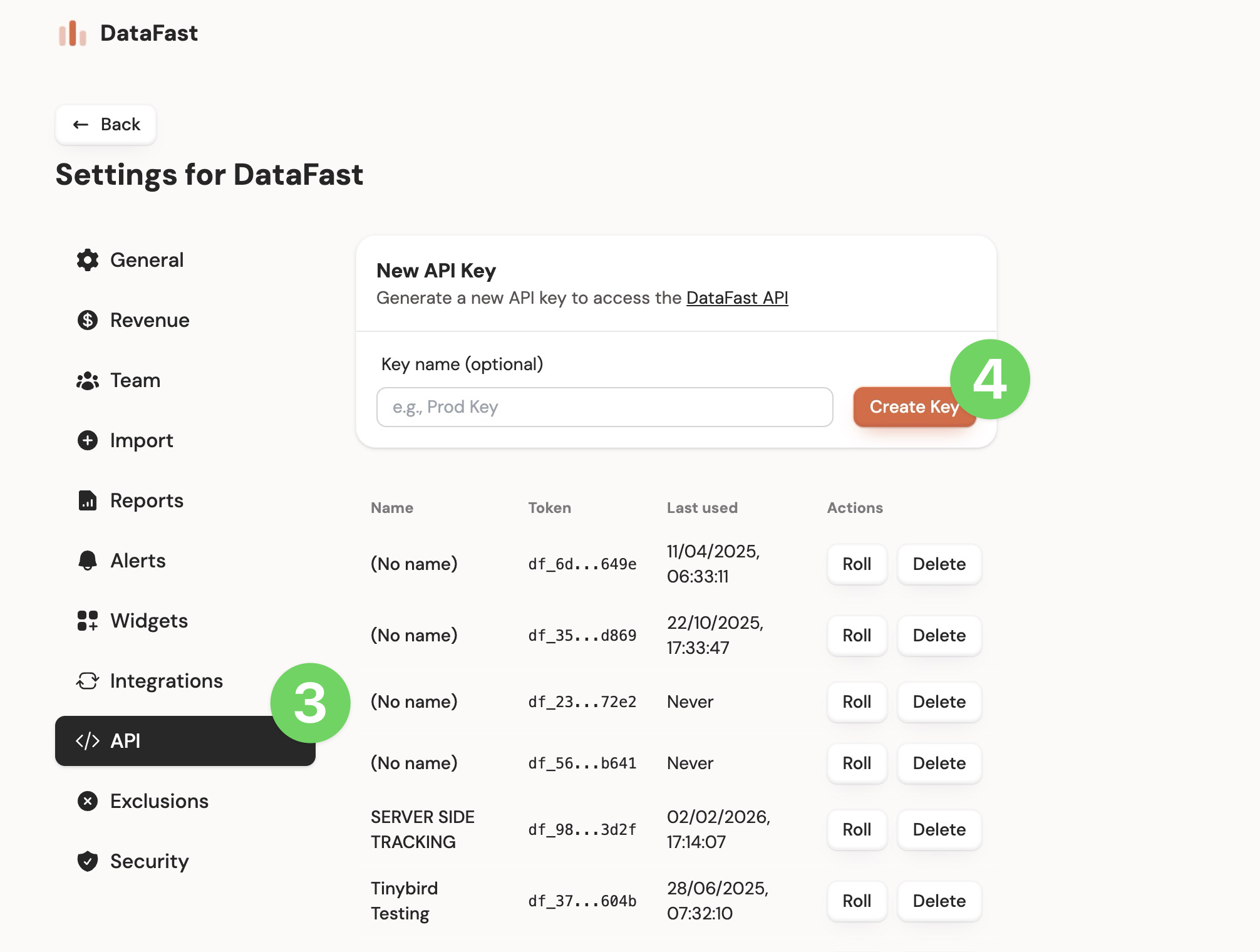The height and width of the screenshot is (952, 1260).
Task: Delete the Tinybird Testing API key
Action: 939,901
